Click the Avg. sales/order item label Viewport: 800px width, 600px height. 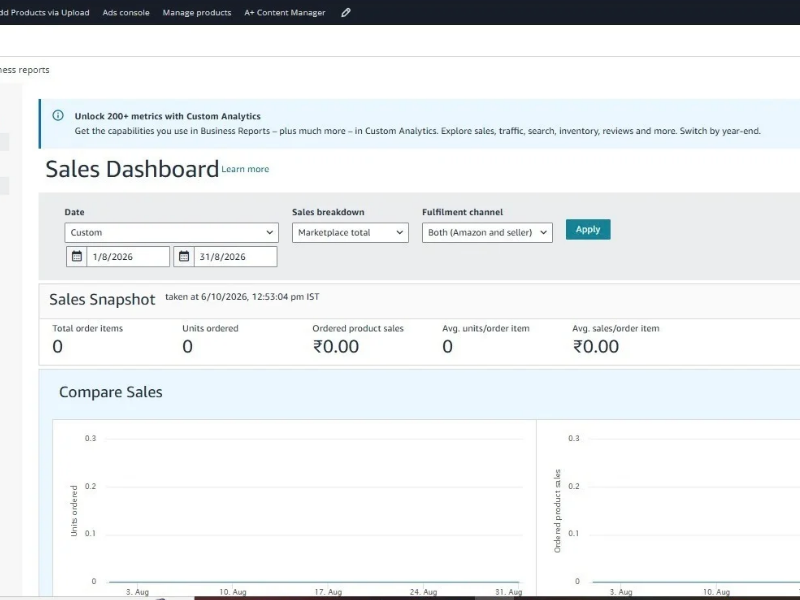[616, 329]
